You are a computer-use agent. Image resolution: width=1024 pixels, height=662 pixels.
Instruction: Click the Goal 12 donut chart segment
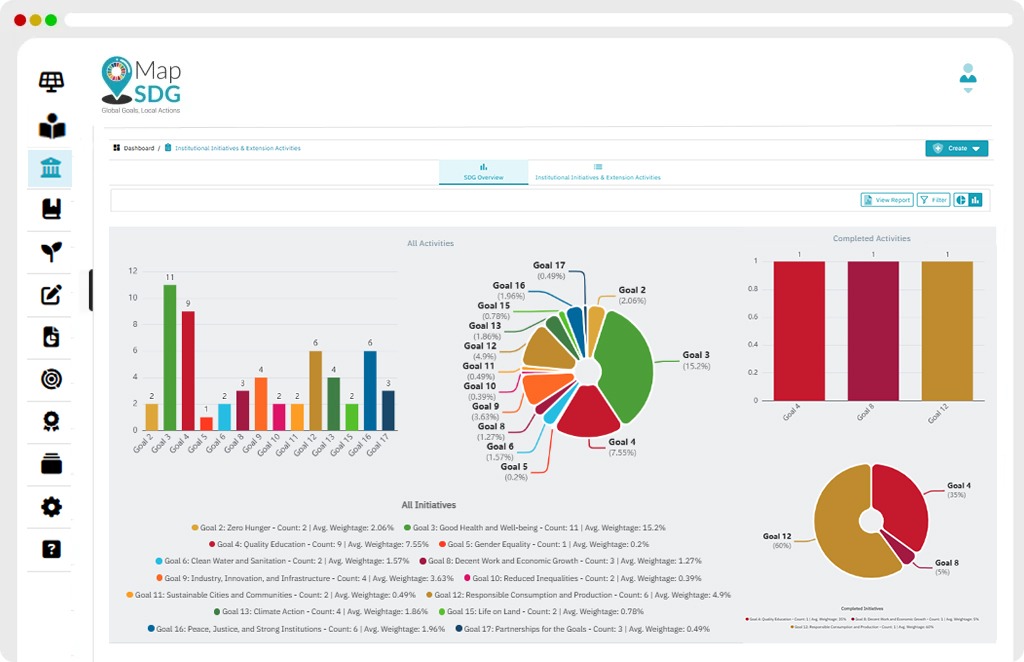pyautogui.click(x=840, y=527)
